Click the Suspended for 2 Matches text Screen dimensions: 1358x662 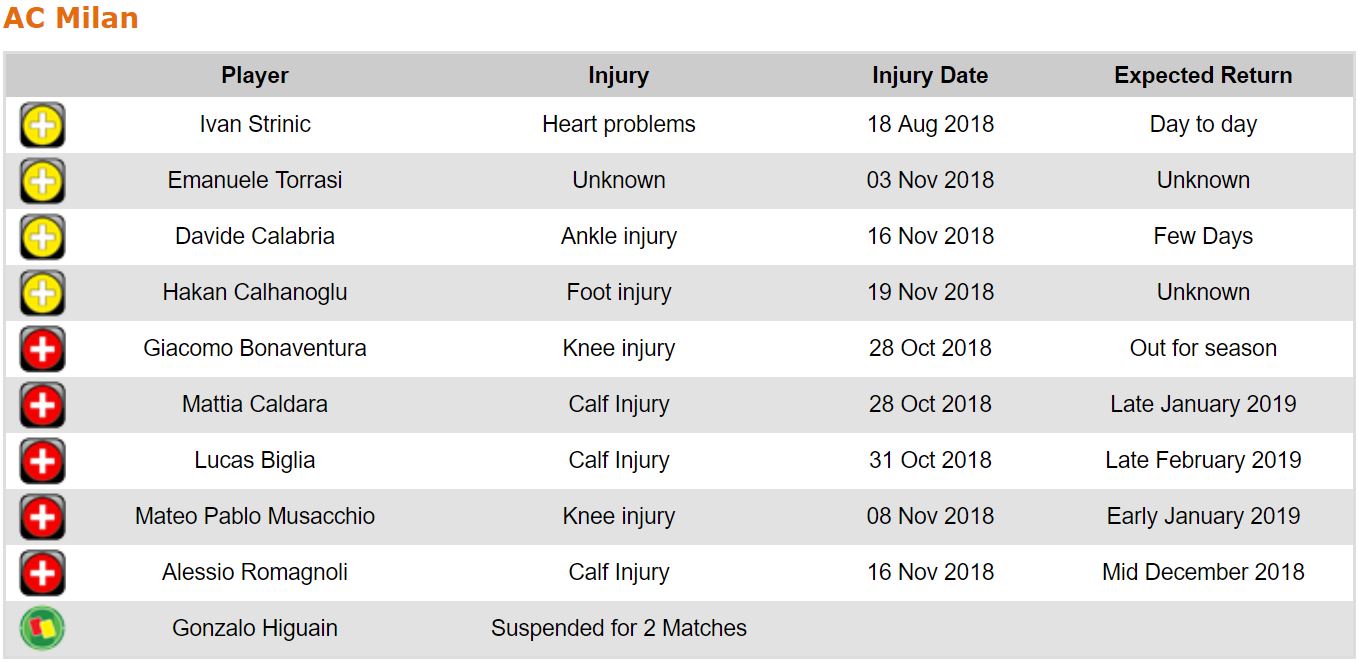click(x=618, y=629)
